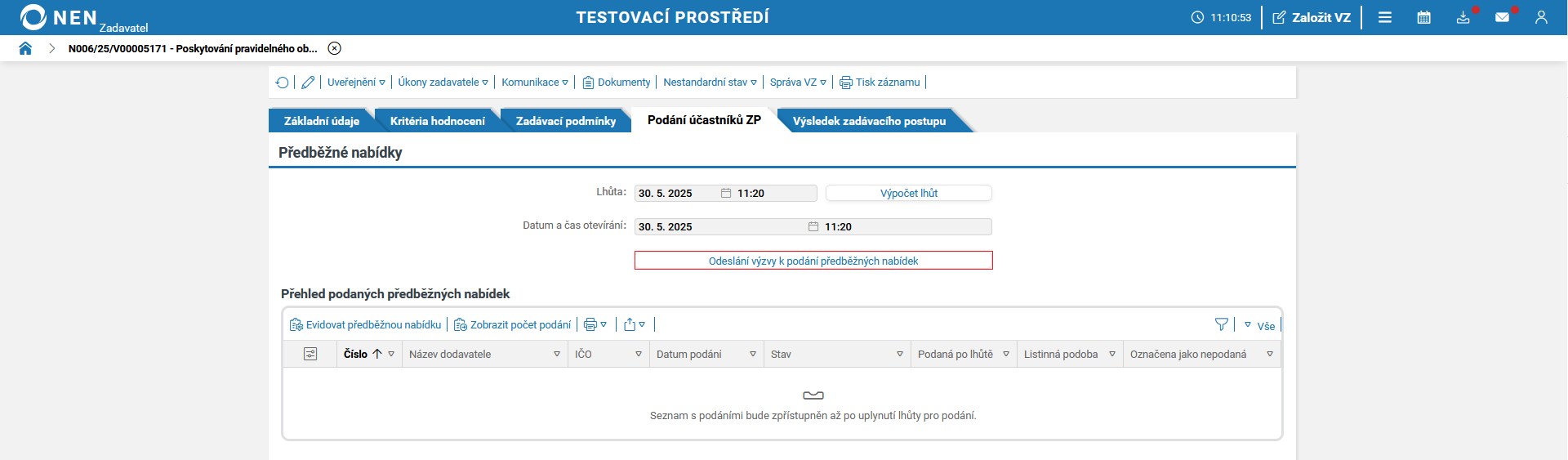Click the refresh record icon
This screenshot has width=1568, height=460.
pos(282,83)
